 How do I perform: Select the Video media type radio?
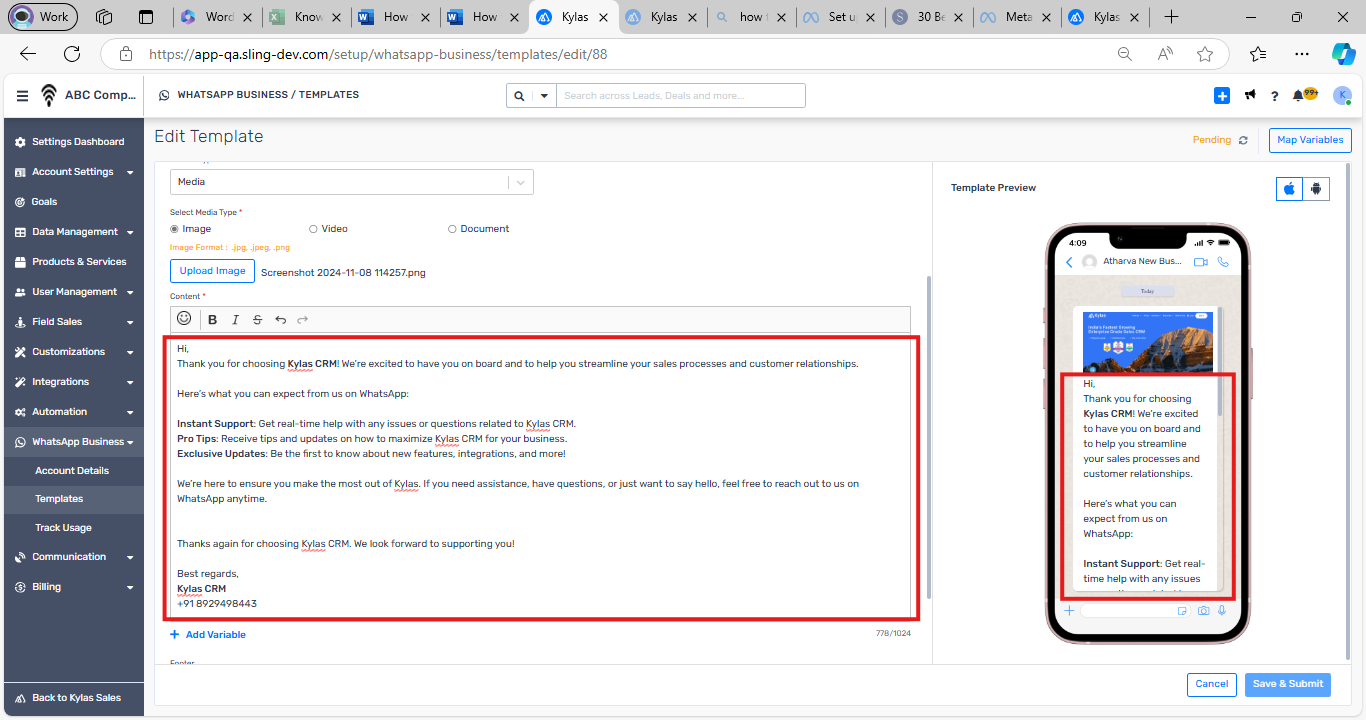[313, 229]
